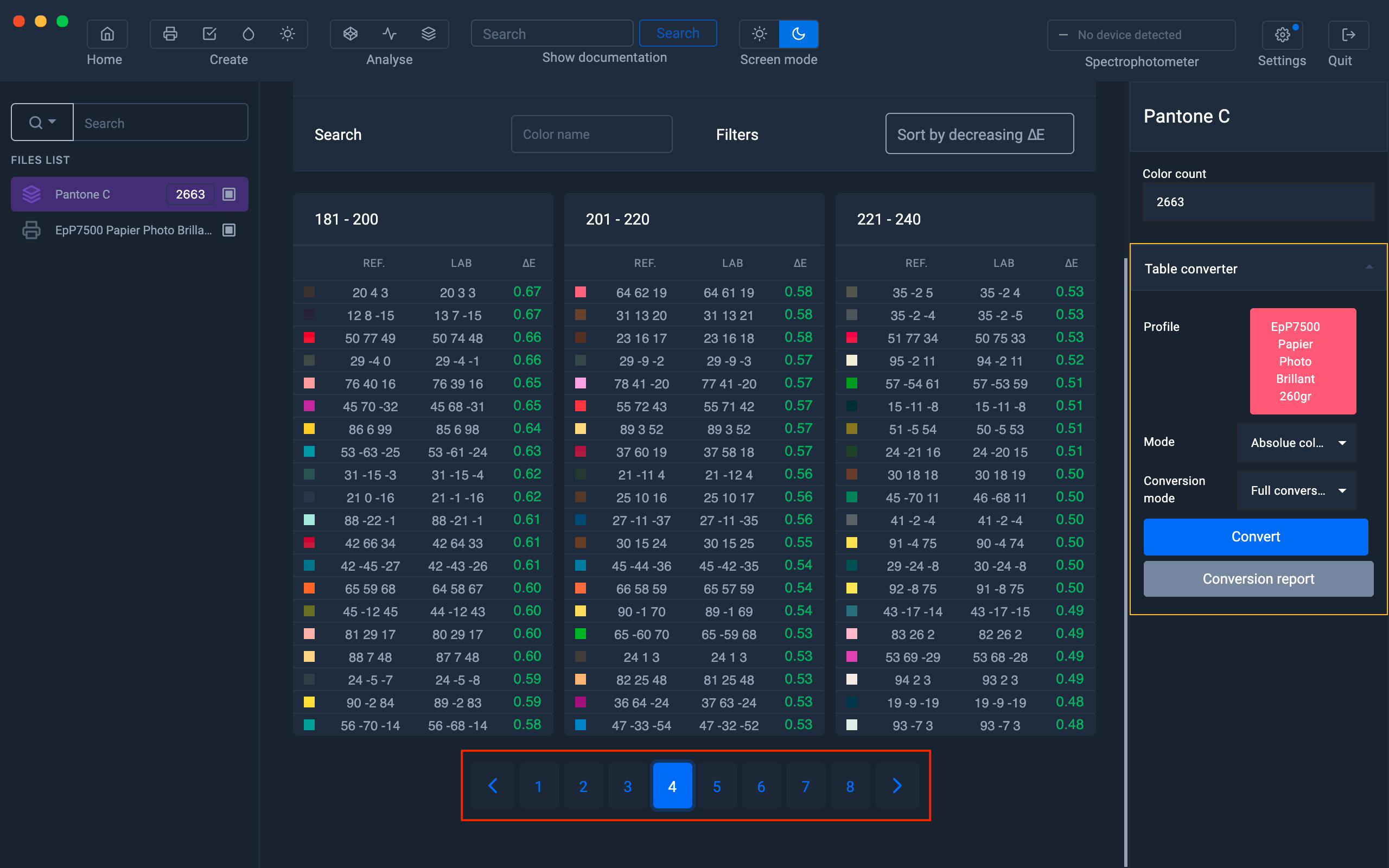The height and width of the screenshot is (868, 1389).
Task: Click red swatch of 50 77 49 row
Action: tap(309, 337)
